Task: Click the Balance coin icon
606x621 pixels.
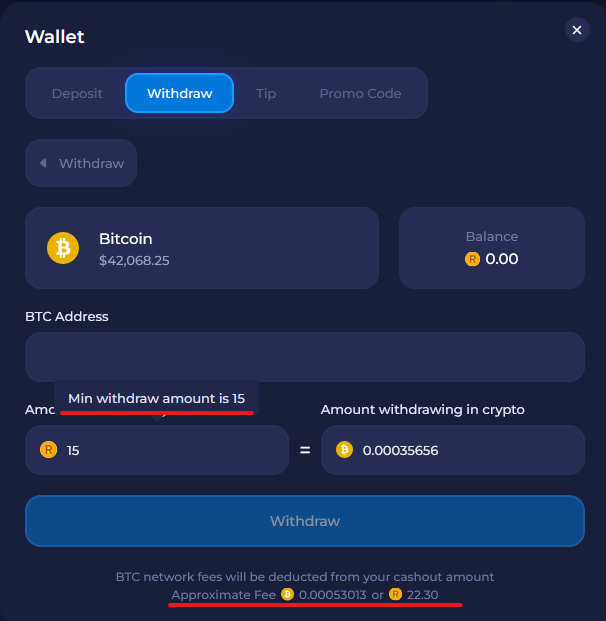Action: [x=472, y=259]
